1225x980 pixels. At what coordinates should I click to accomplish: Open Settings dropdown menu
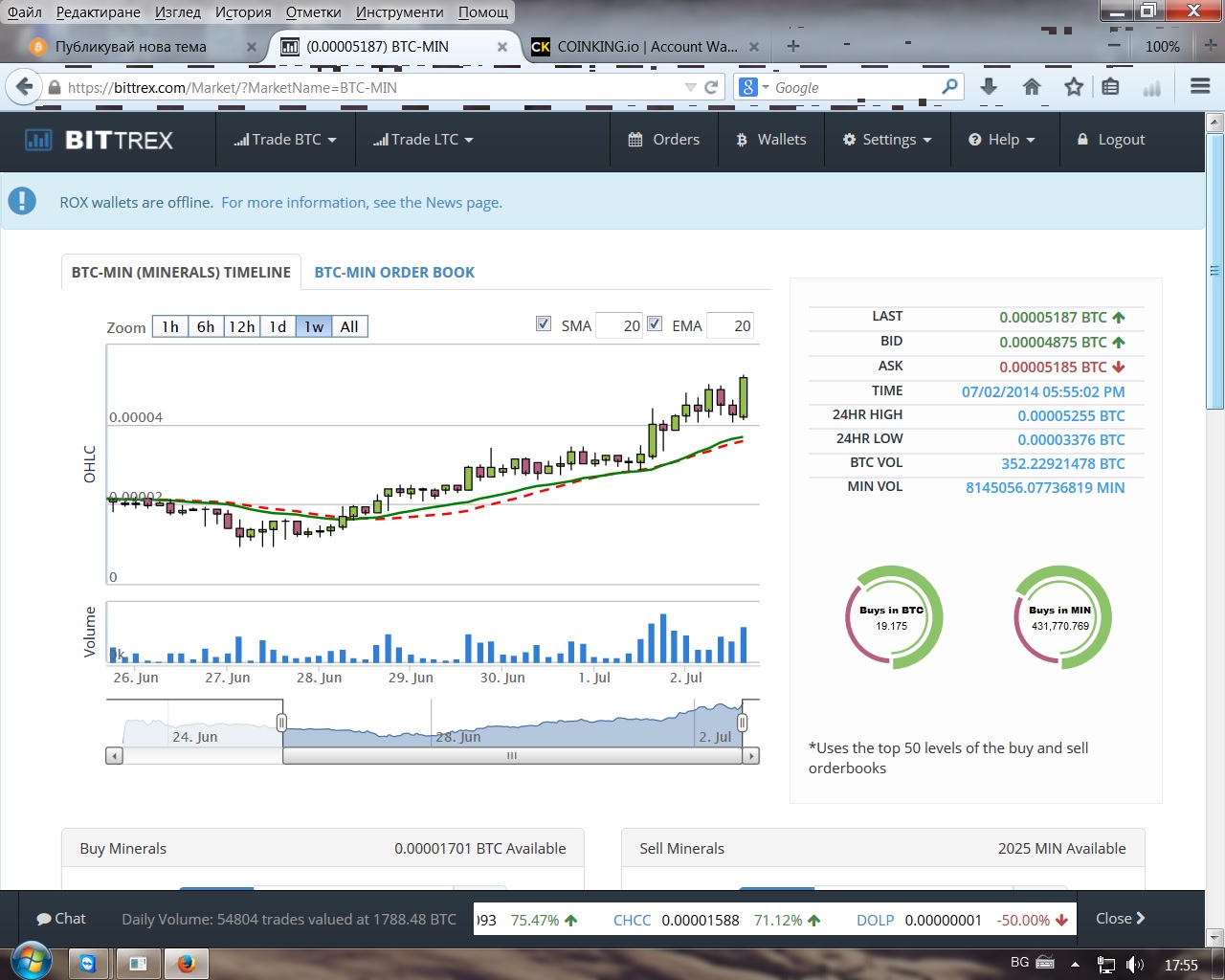[887, 140]
